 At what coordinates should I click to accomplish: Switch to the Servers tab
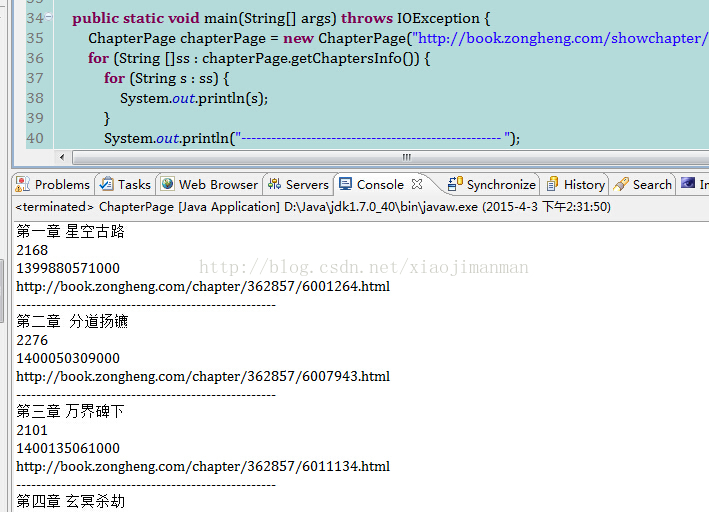(298, 185)
